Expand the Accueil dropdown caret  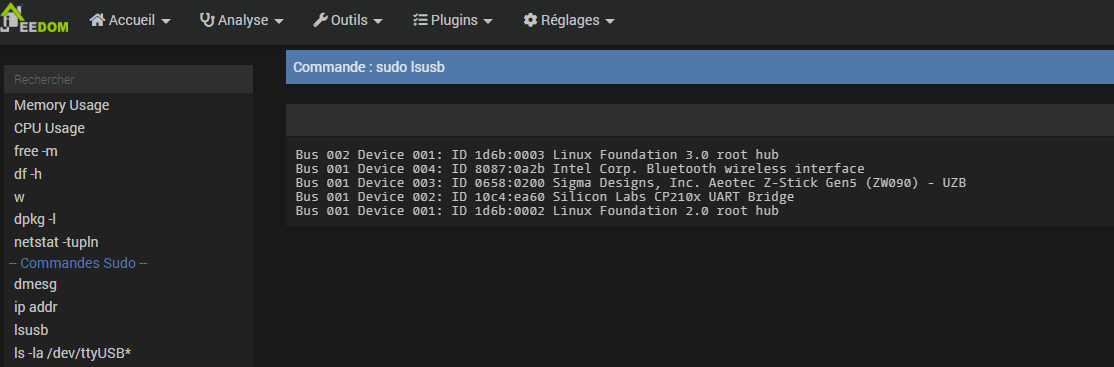tap(166, 21)
